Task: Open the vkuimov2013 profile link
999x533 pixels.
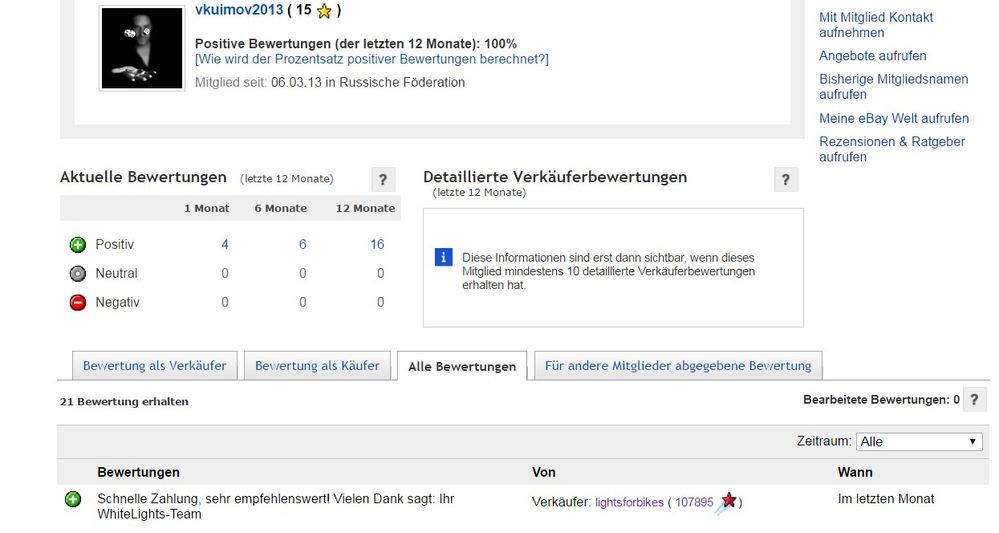Action: [x=239, y=11]
